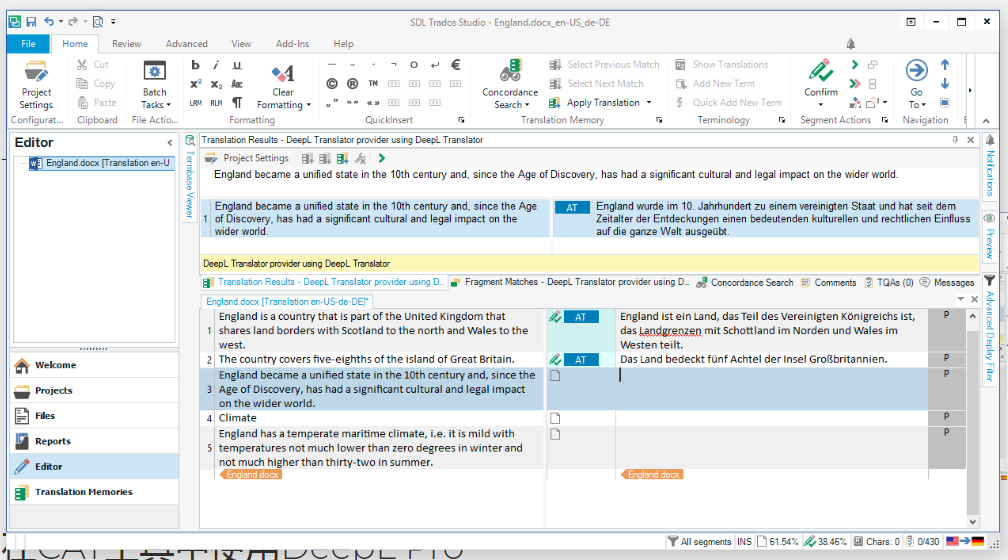Viewport: 1008px width, 560px height.
Task: Open the Messages tab
Action: click(947, 282)
